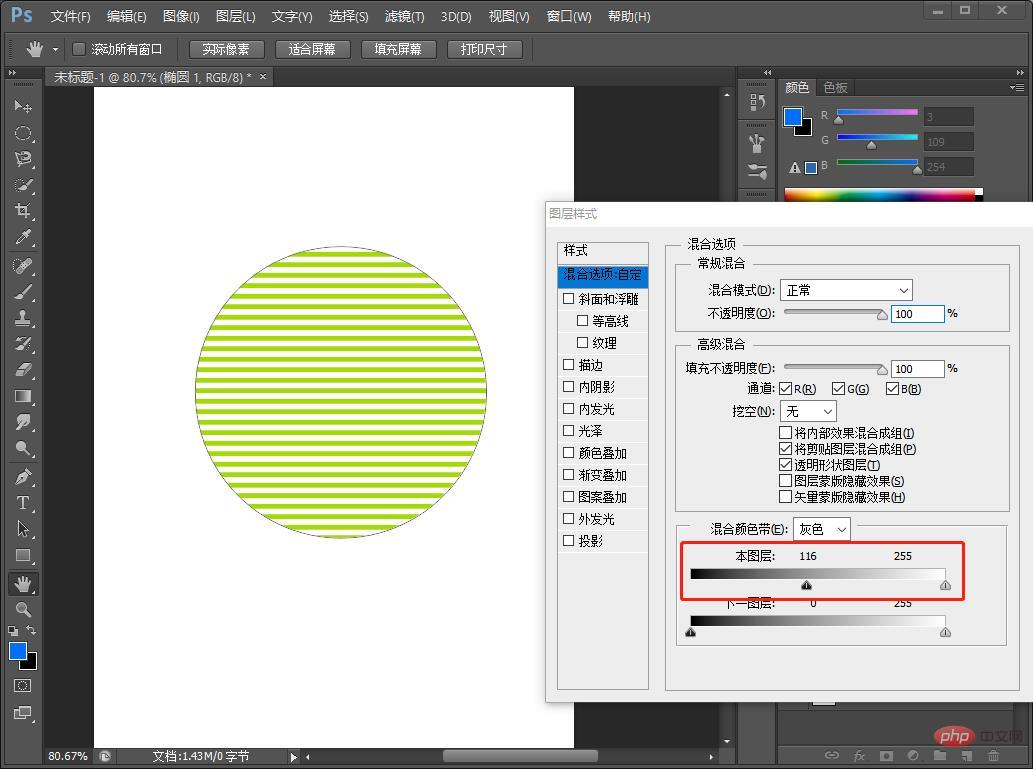
Task: Select the History Brush tool
Action: (x=22, y=344)
